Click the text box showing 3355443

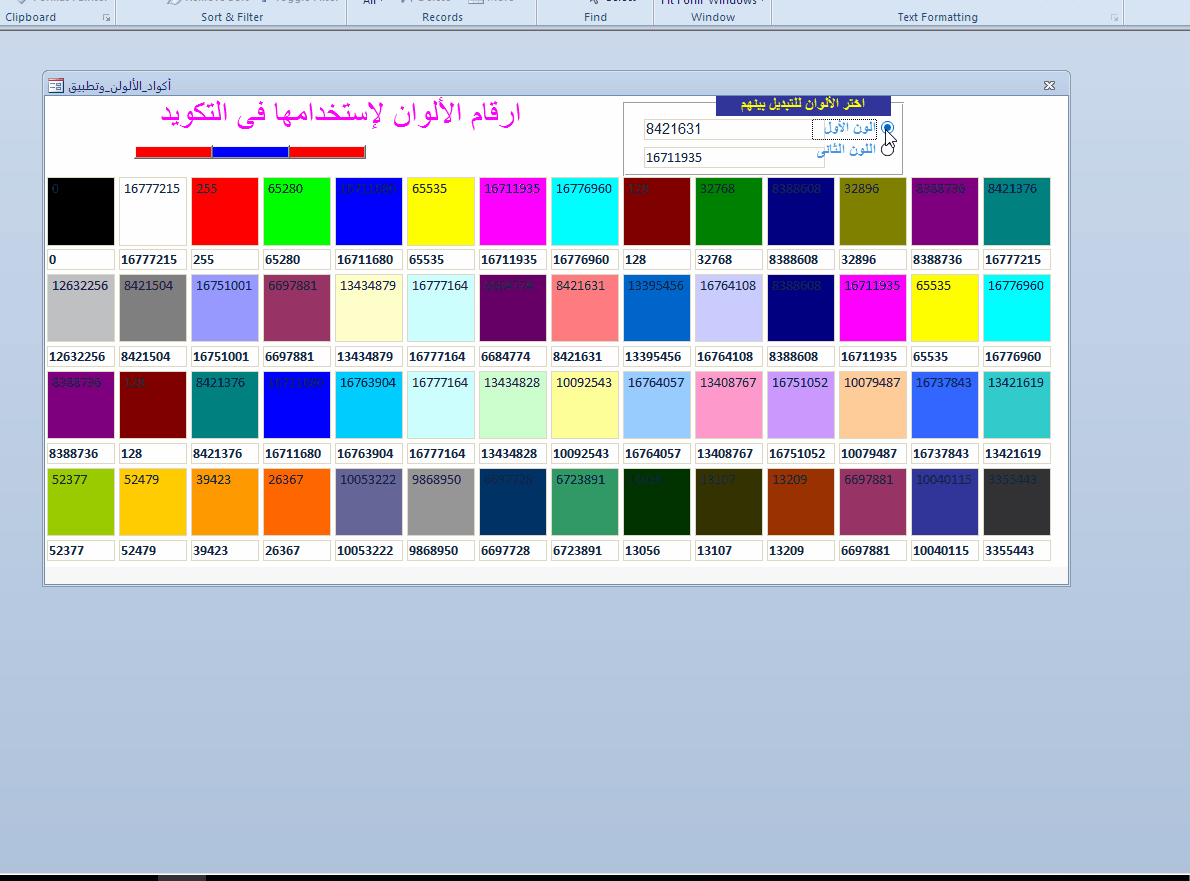(1017, 551)
